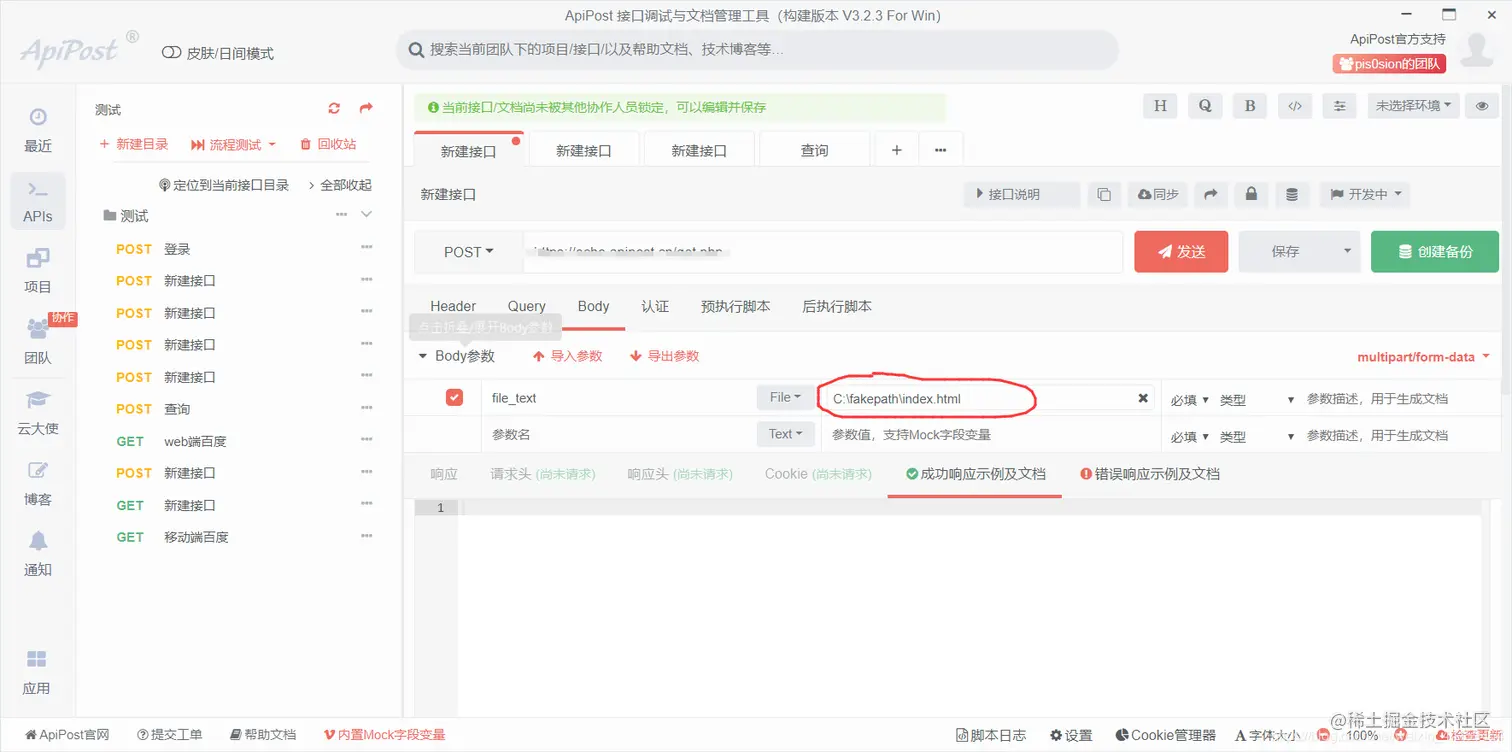Click the user avatar icon
This screenshot has height=752, width=1512.
point(1477,49)
